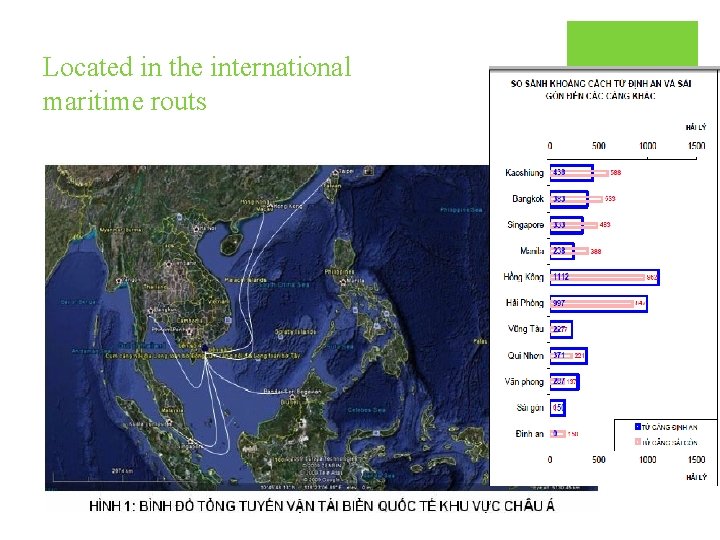This screenshot has width=720, height=540.
Task: Select the Bangkok label in the bar chart
Action: [x=528, y=199]
